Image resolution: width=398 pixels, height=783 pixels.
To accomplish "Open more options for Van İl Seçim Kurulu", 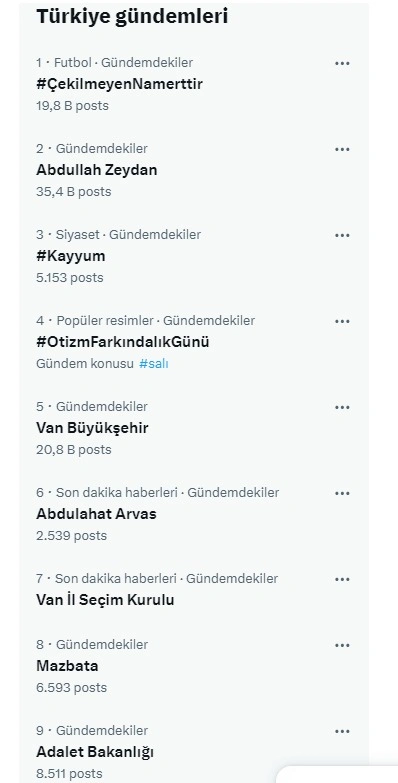I will pos(342,579).
